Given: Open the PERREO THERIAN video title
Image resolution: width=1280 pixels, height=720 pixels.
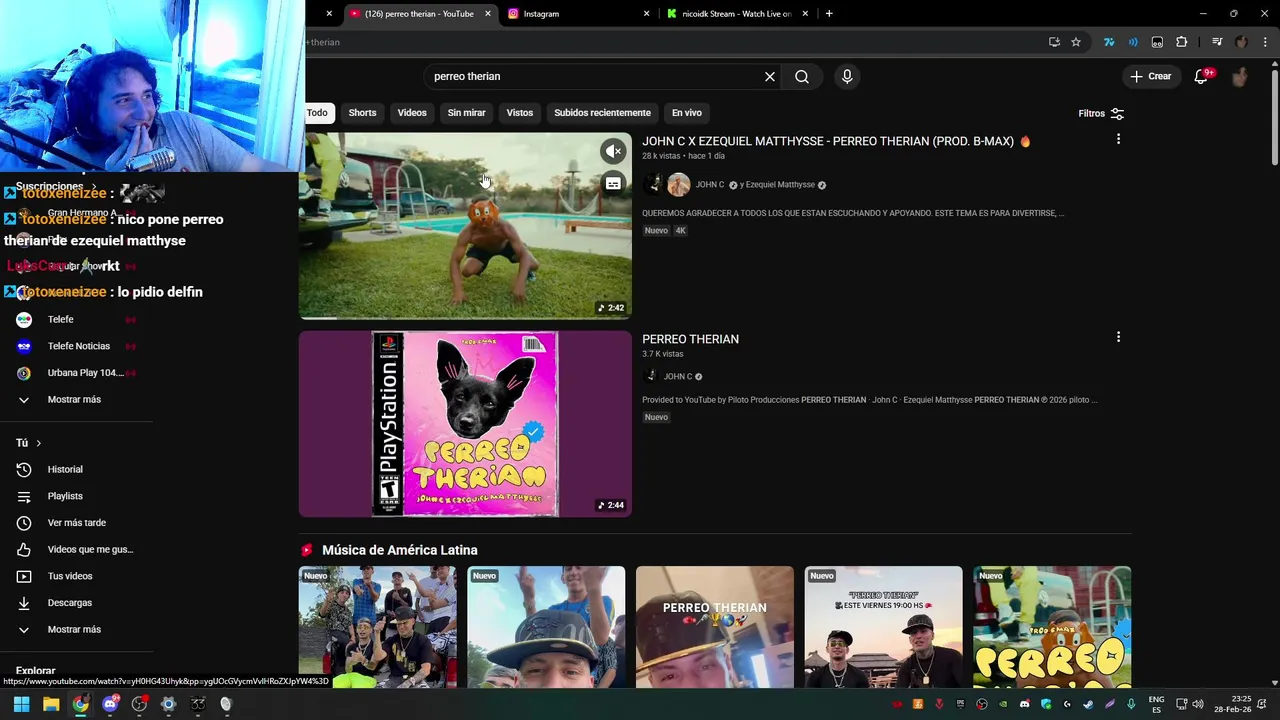Looking at the screenshot, I should click(x=690, y=339).
